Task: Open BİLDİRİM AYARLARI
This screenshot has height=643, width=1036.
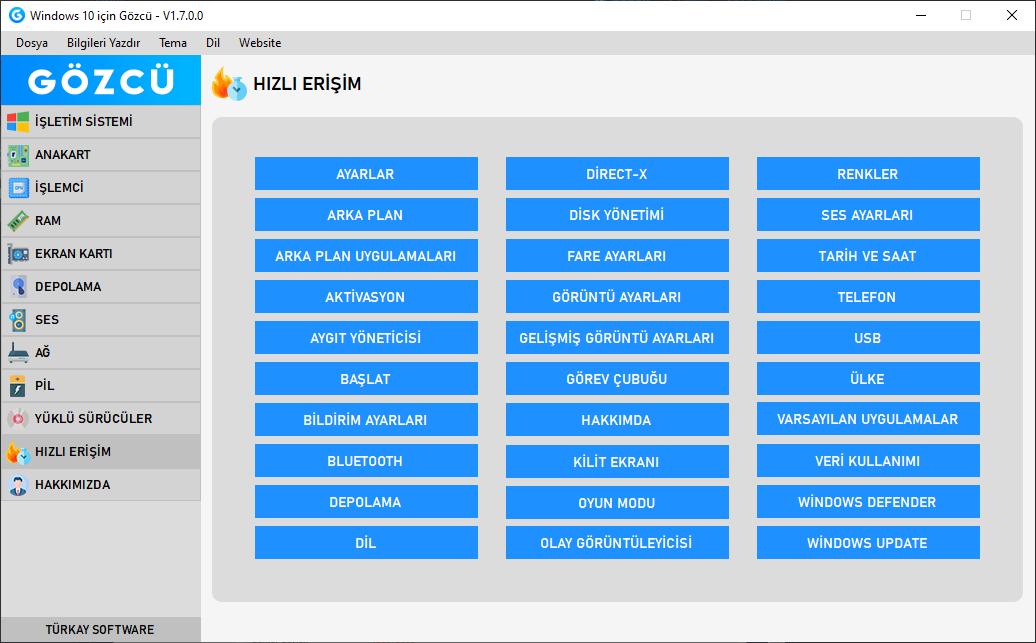Action: click(x=366, y=420)
